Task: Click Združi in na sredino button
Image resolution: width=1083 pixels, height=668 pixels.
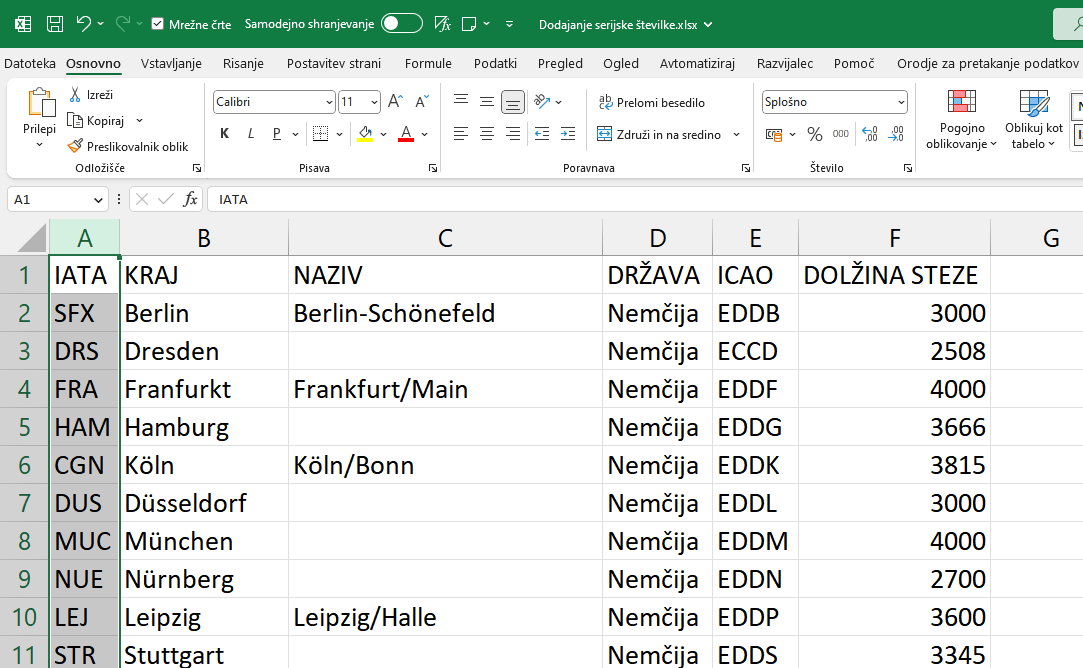Action: point(658,135)
